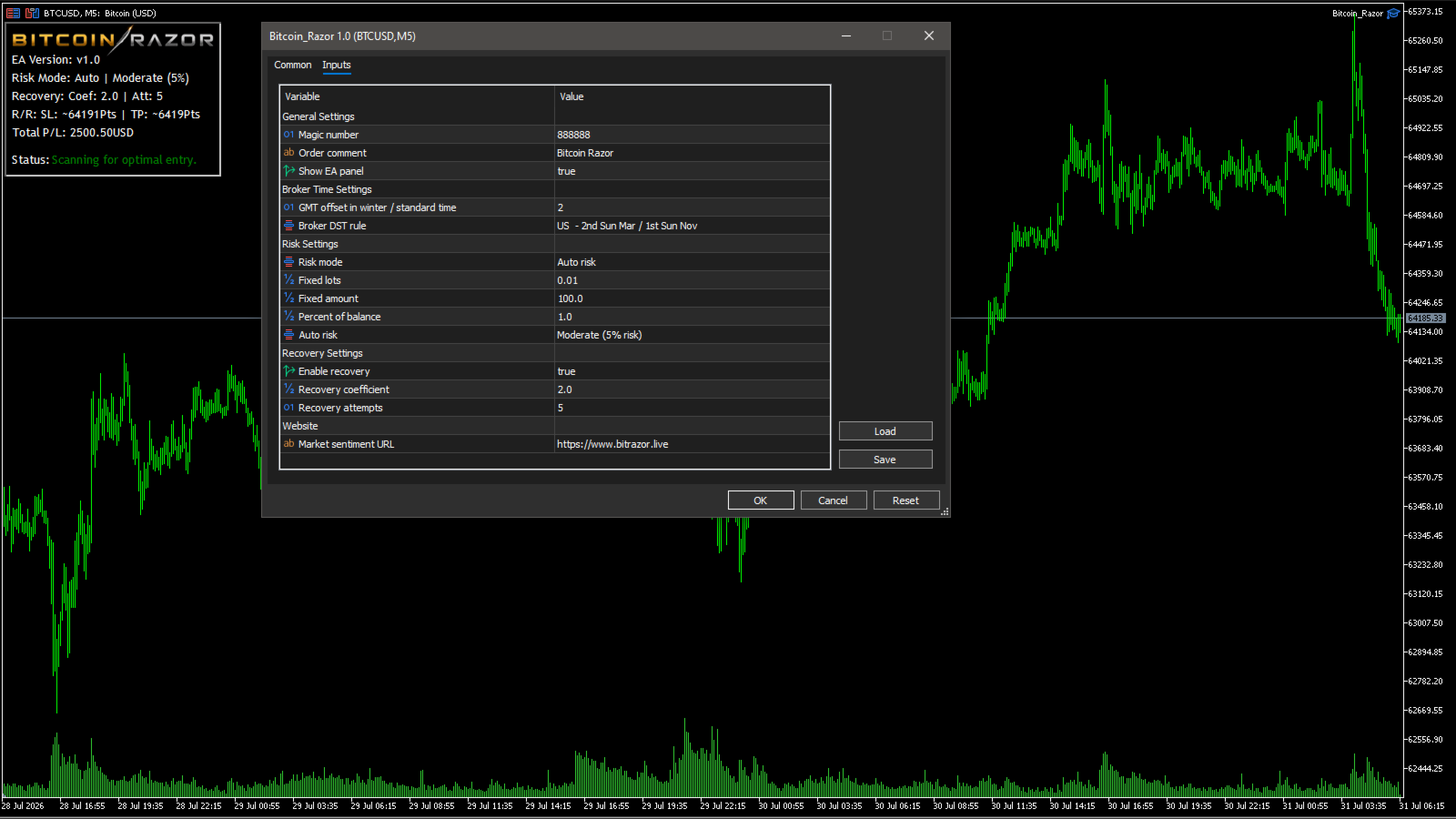
Task: Click the first chart window icon before BTCUSD title
Action: point(13,13)
